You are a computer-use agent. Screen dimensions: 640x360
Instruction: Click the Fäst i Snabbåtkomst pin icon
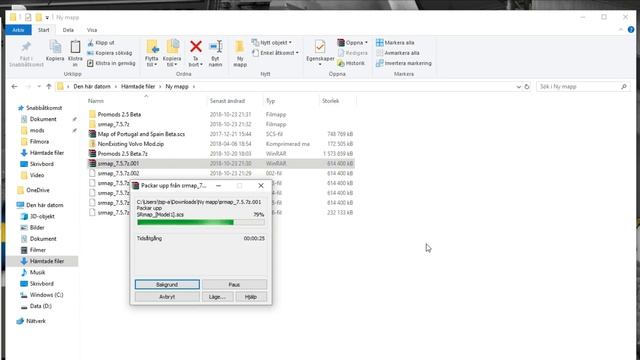pos(26,46)
